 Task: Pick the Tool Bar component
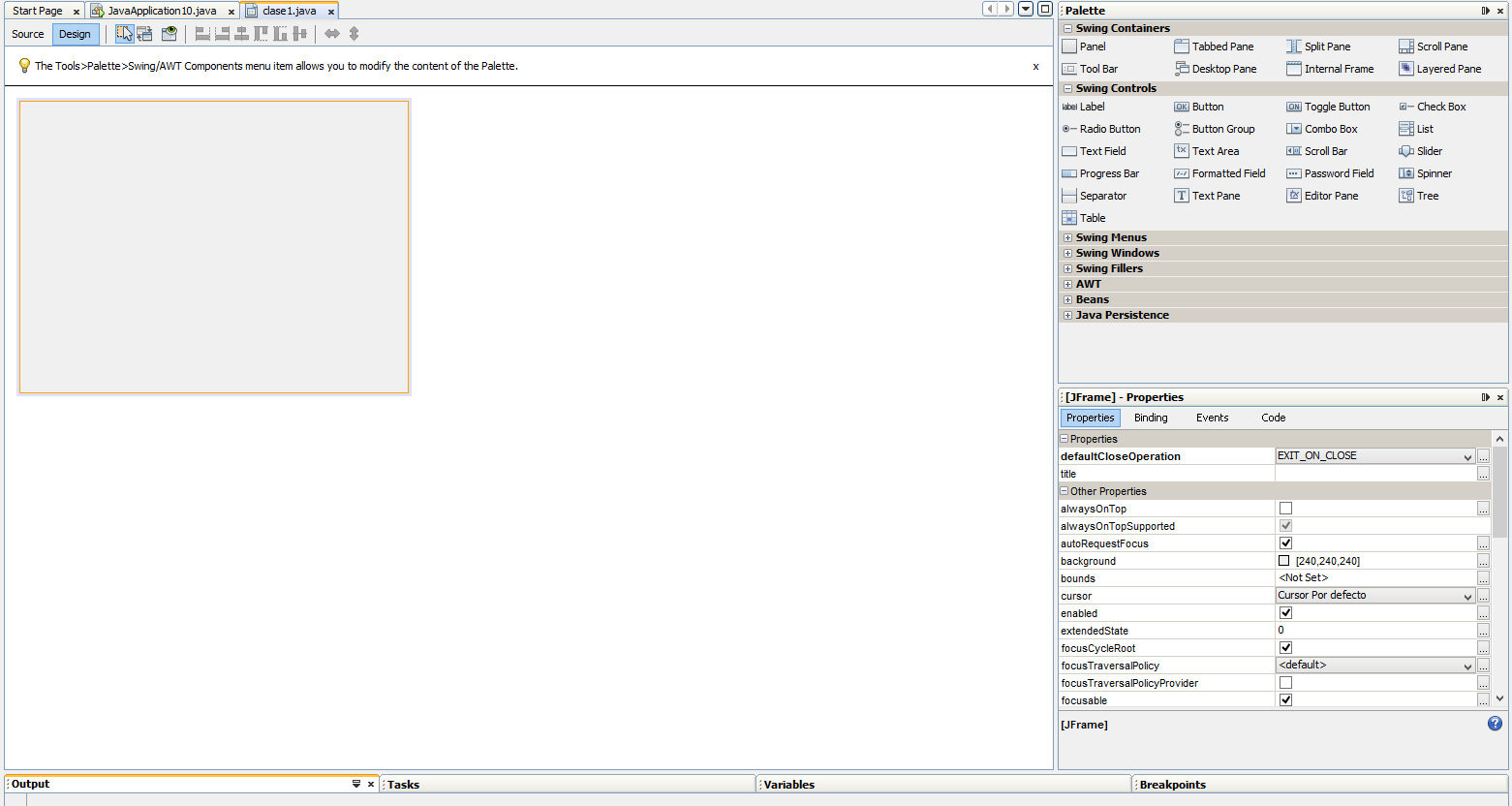click(x=1090, y=69)
